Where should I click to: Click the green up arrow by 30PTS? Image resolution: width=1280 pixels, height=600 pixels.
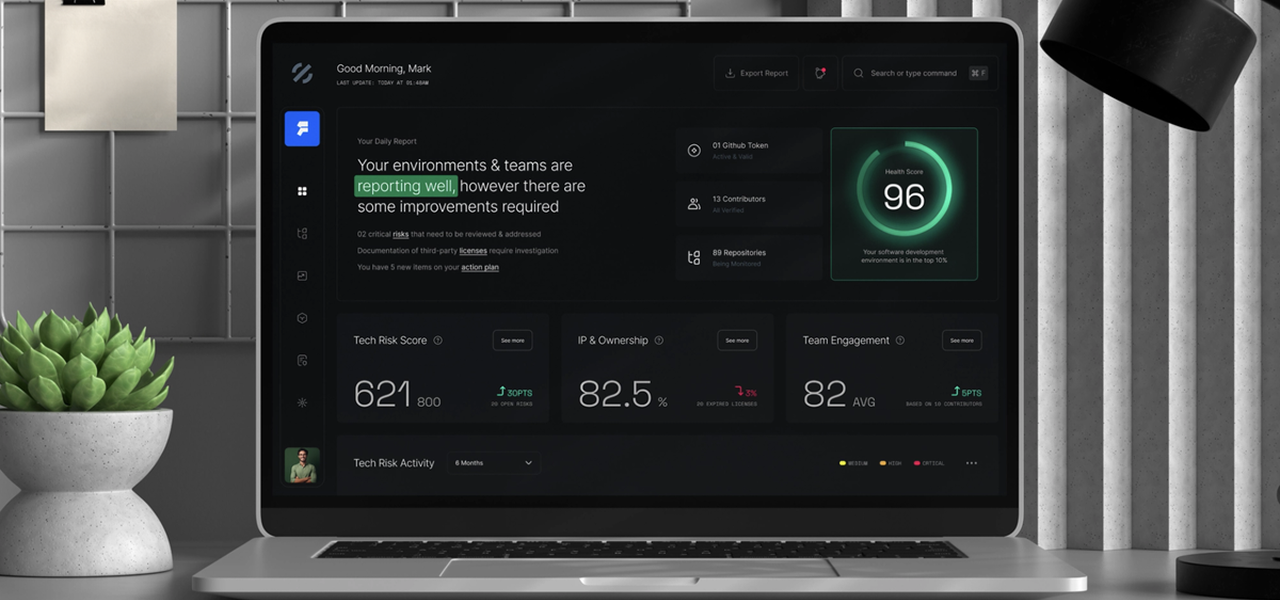pos(501,392)
